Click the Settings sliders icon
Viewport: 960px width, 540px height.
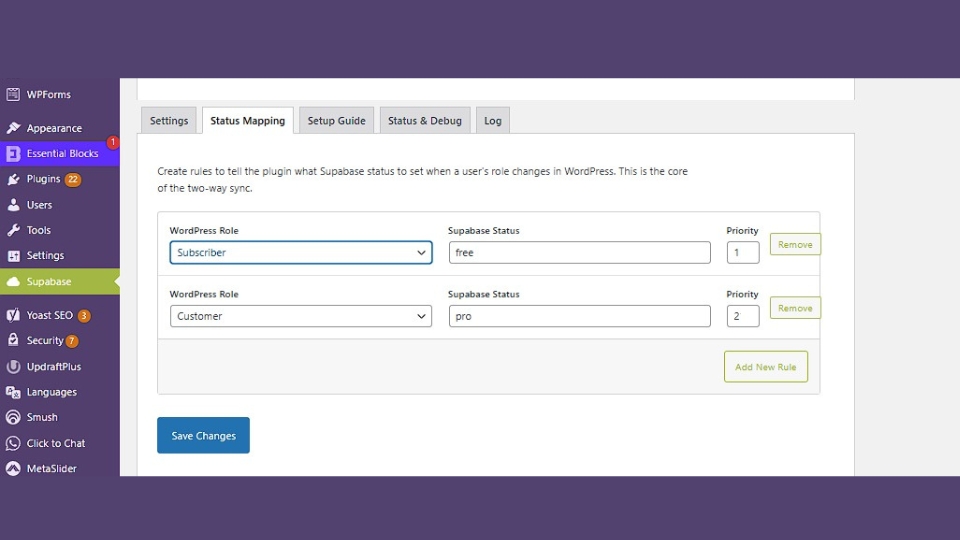[x=13, y=255]
